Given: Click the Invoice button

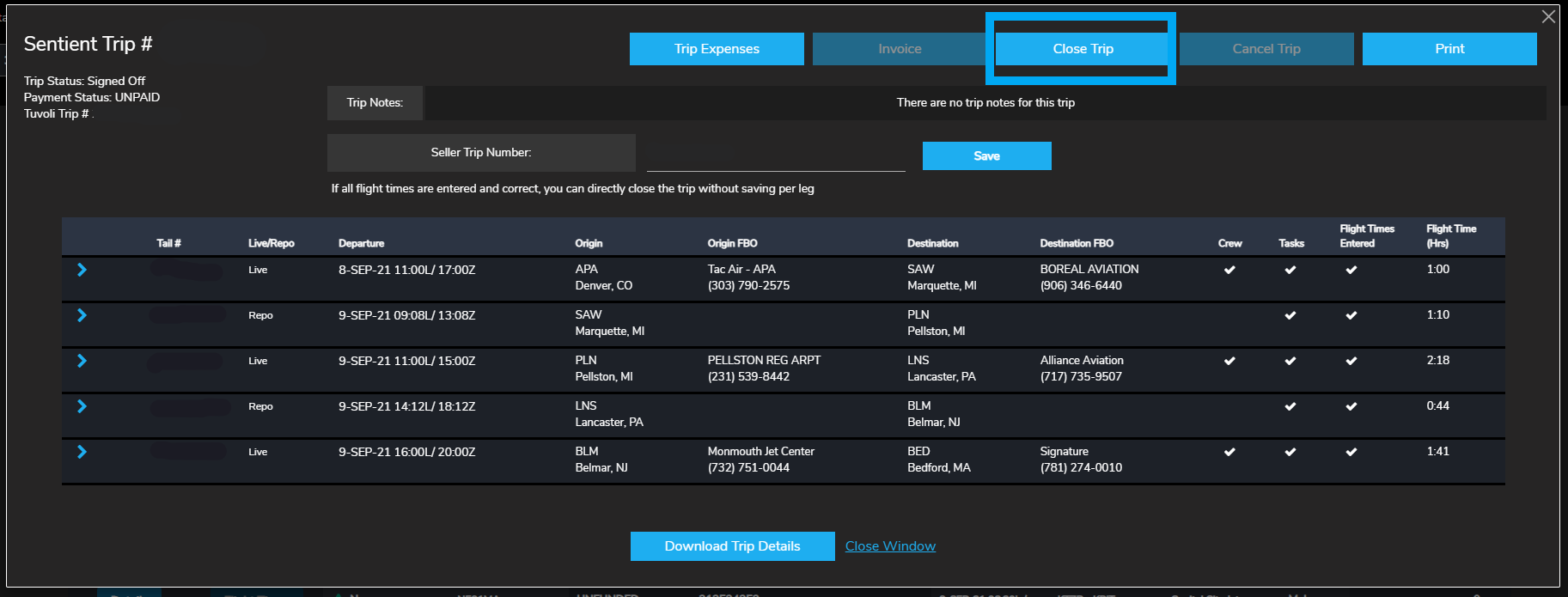Looking at the screenshot, I should point(899,49).
